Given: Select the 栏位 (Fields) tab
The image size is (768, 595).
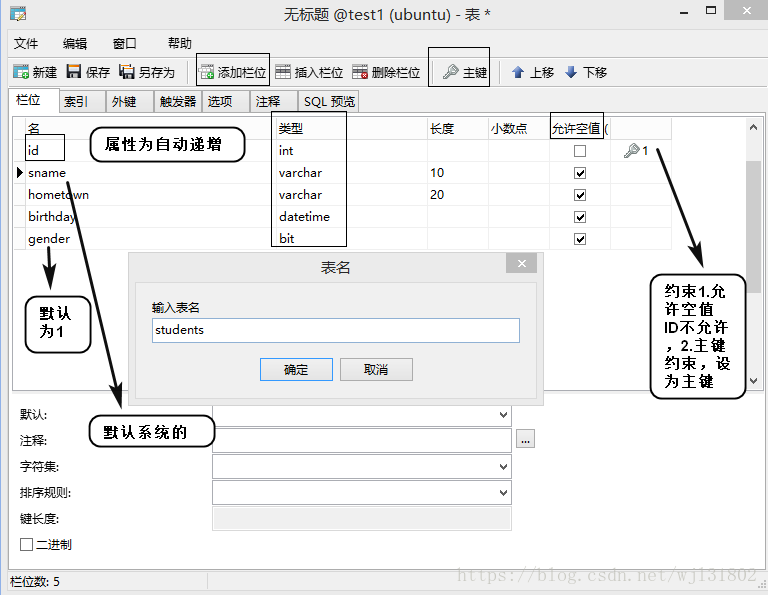Looking at the screenshot, I should [x=33, y=100].
